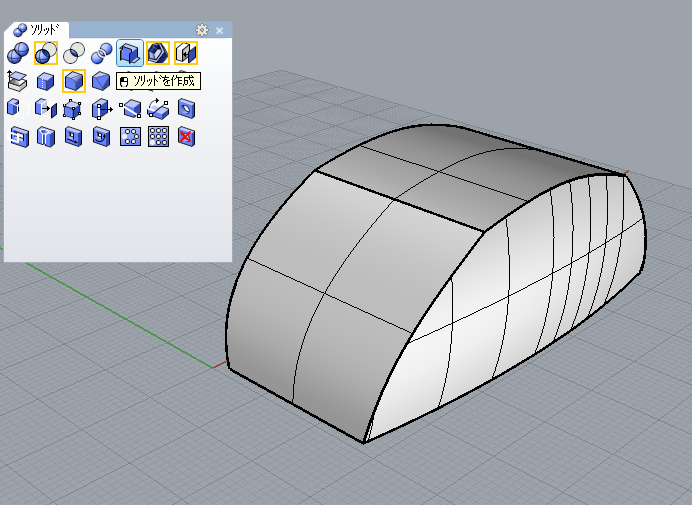692x505 pixels.
Task: Select the cube icon with diagonal creased faces
Action: 102,81
